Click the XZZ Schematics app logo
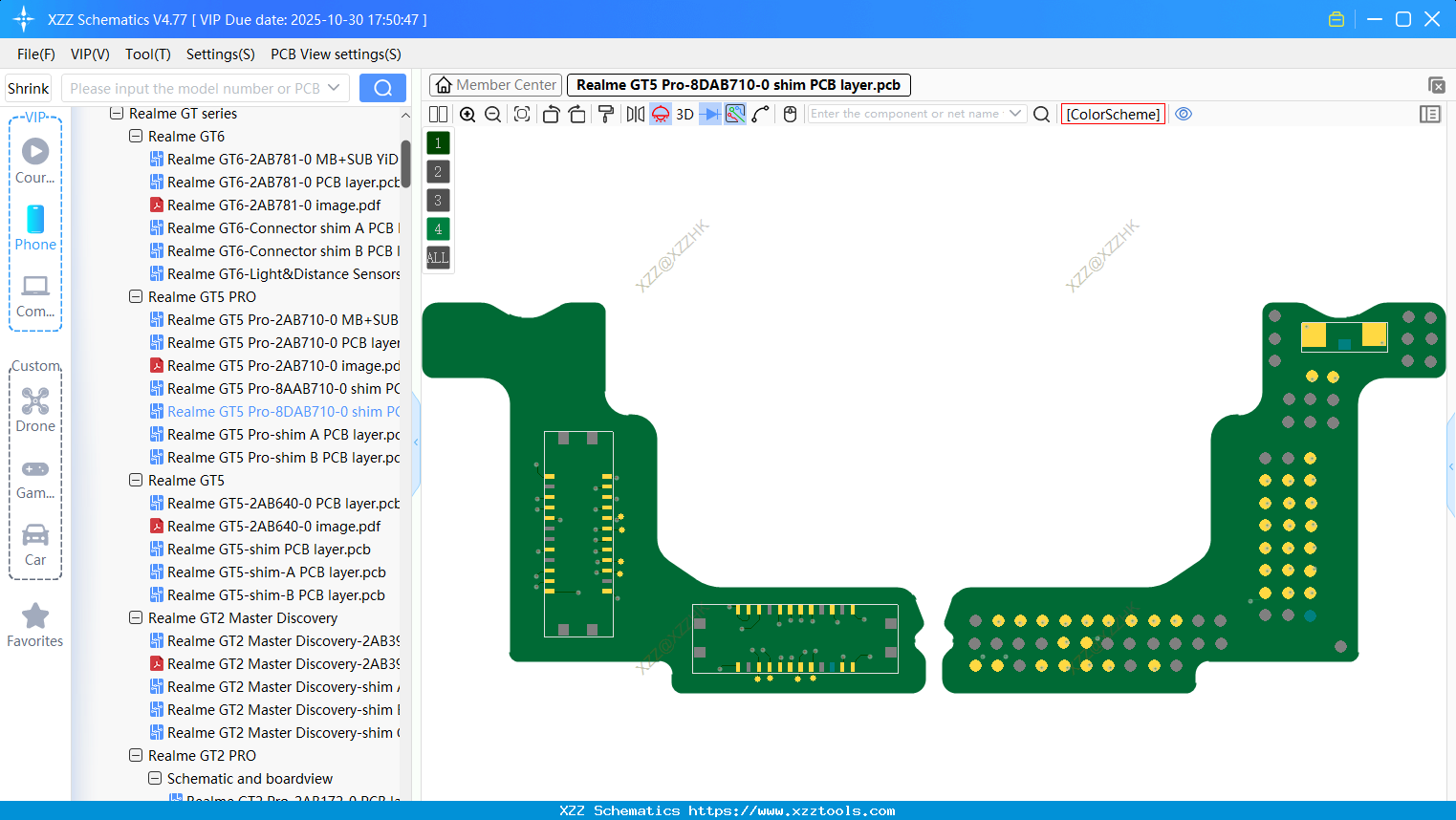The width and height of the screenshot is (1456, 820). [24, 19]
